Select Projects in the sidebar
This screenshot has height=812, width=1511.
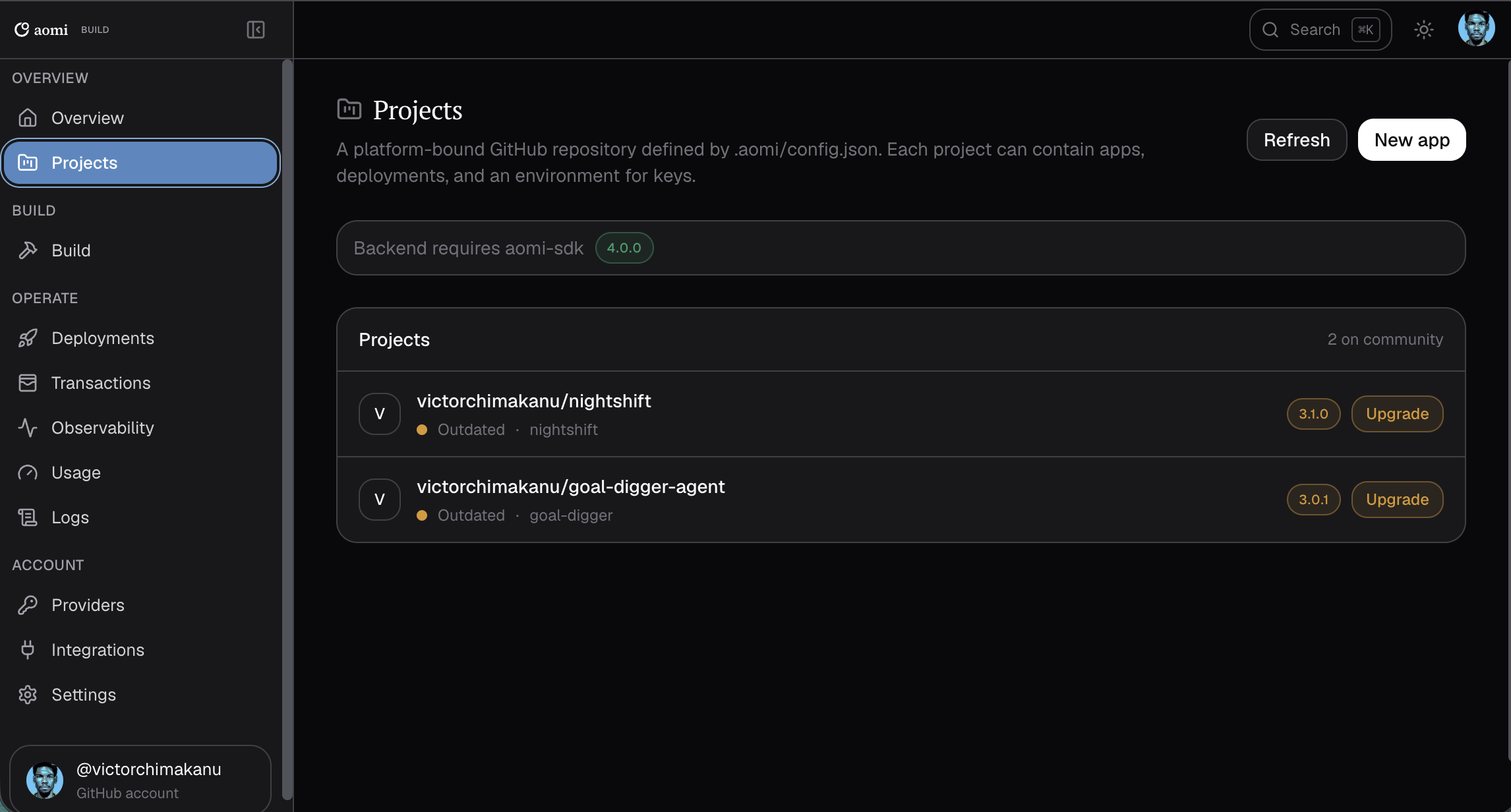coord(141,163)
